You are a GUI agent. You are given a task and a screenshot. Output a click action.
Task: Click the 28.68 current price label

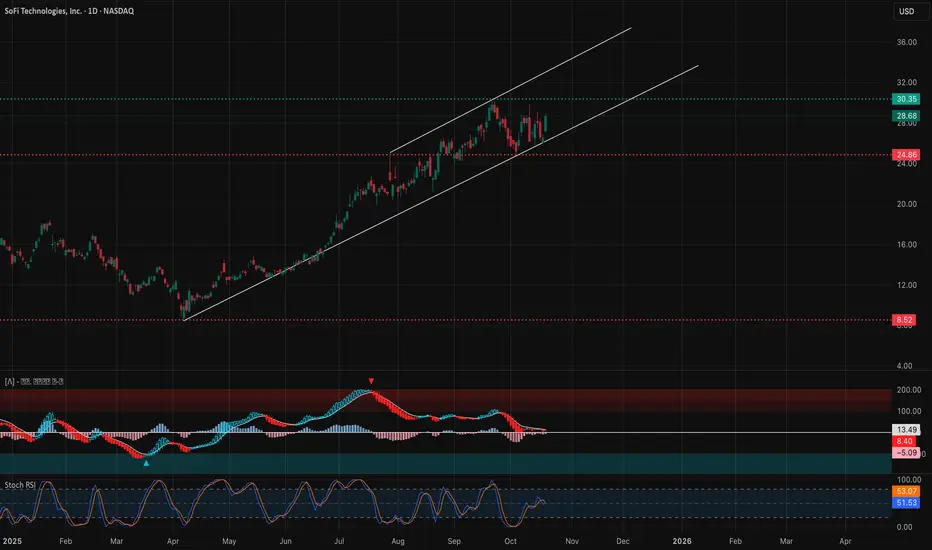(906, 116)
